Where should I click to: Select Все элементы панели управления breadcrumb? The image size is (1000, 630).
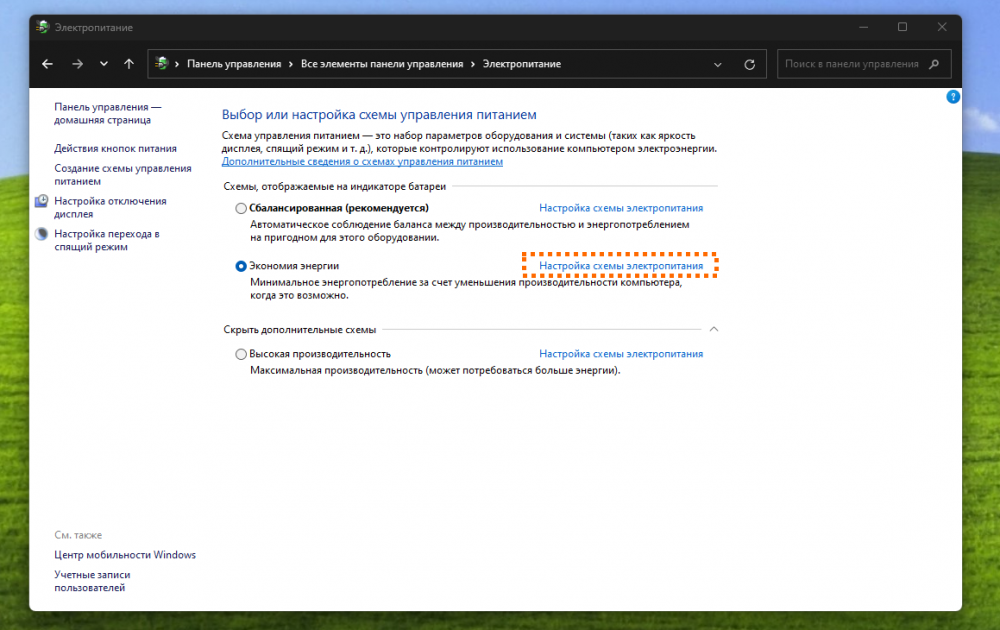pyautogui.click(x=382, y=64)
